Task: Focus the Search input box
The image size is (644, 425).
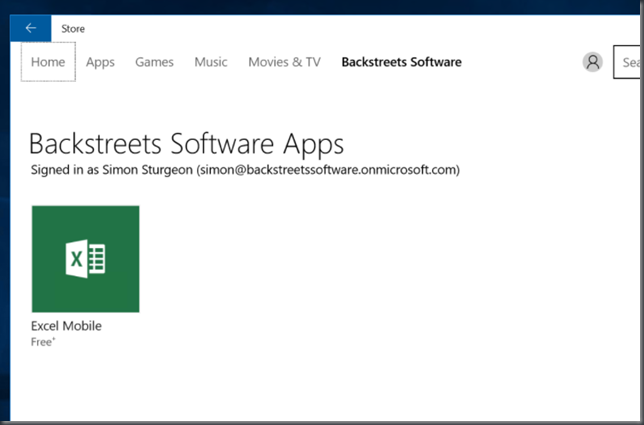Action: [x=627, y=62]
